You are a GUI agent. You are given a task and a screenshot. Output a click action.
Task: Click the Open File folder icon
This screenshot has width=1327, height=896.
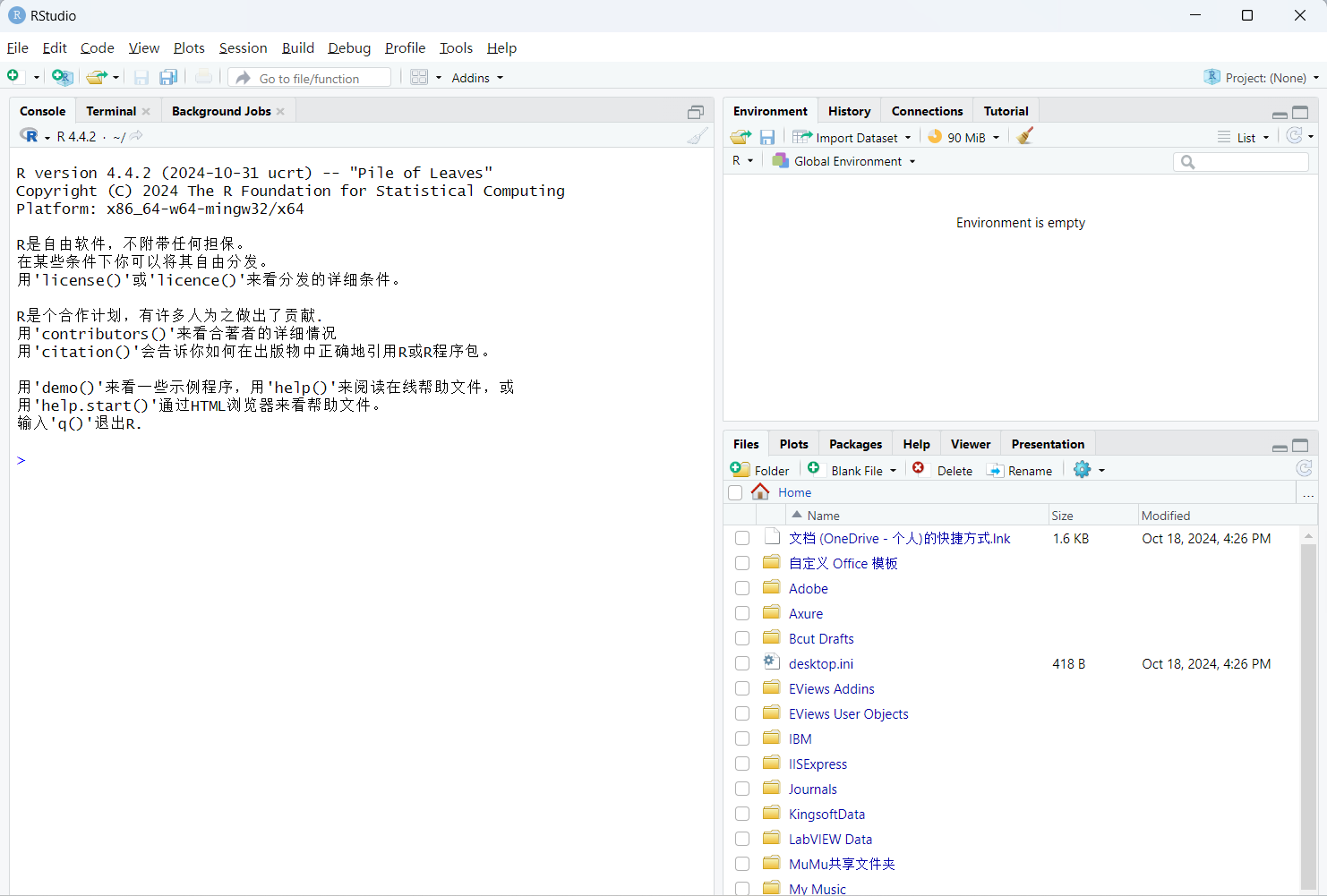[96, 77]
